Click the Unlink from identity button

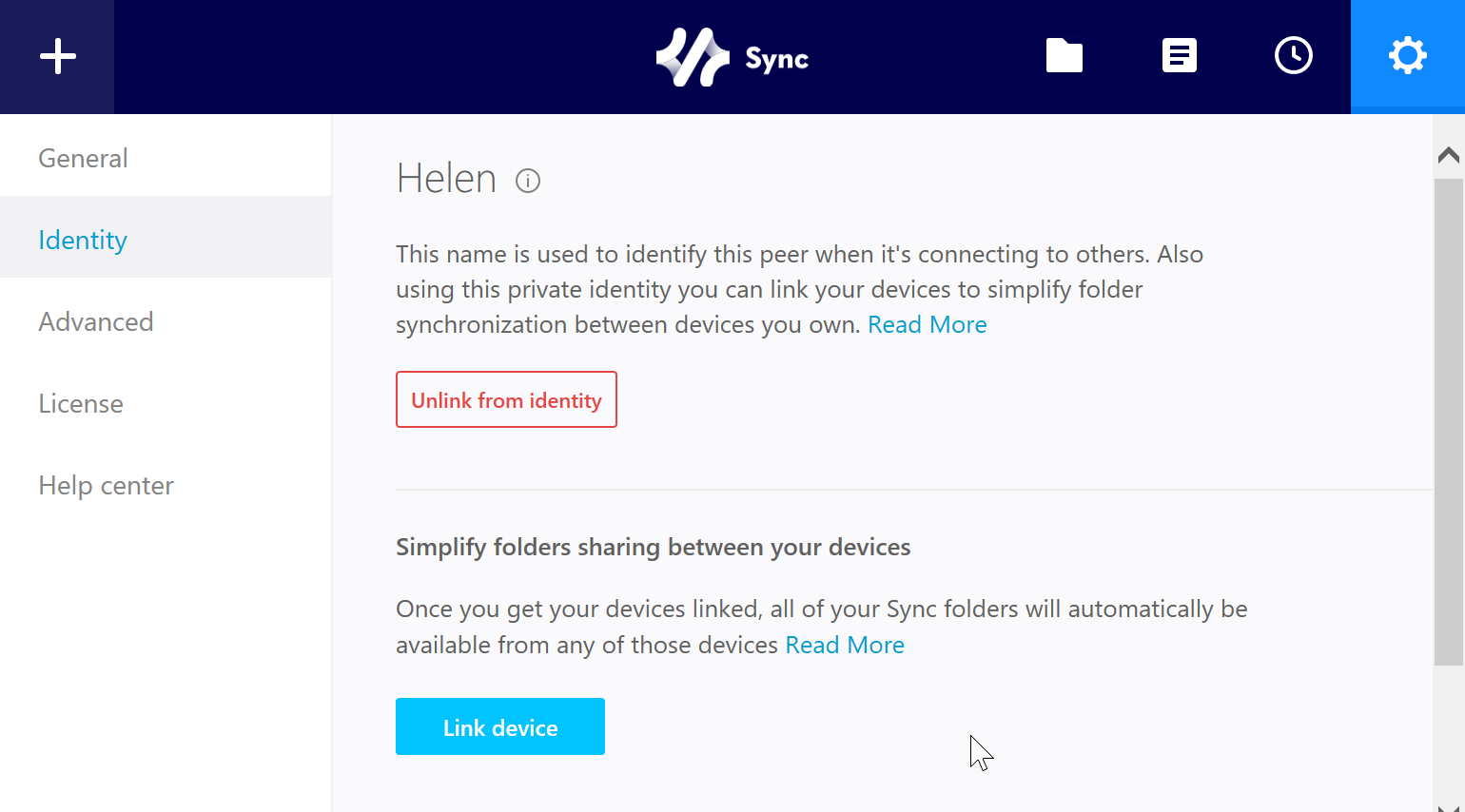506,399
